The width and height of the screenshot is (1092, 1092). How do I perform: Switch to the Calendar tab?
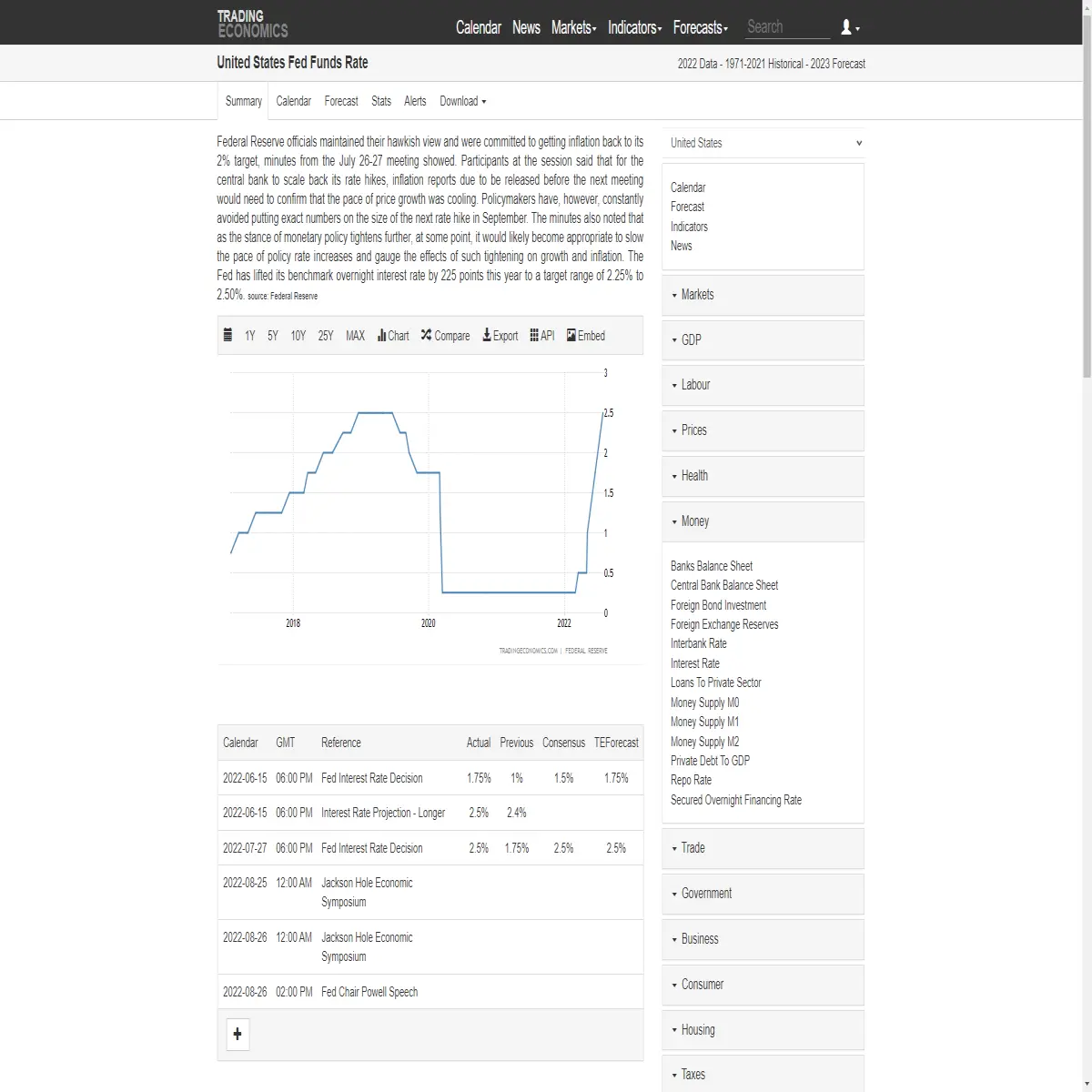click(x=293, y=101)
